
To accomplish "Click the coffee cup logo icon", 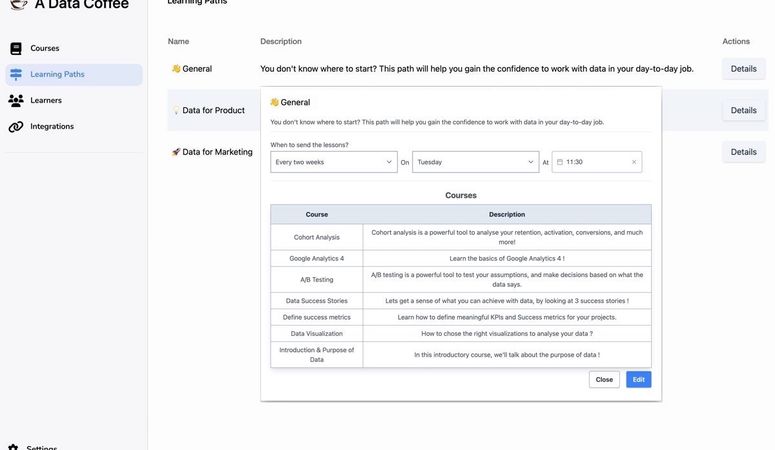I will (x=18, y=4).
